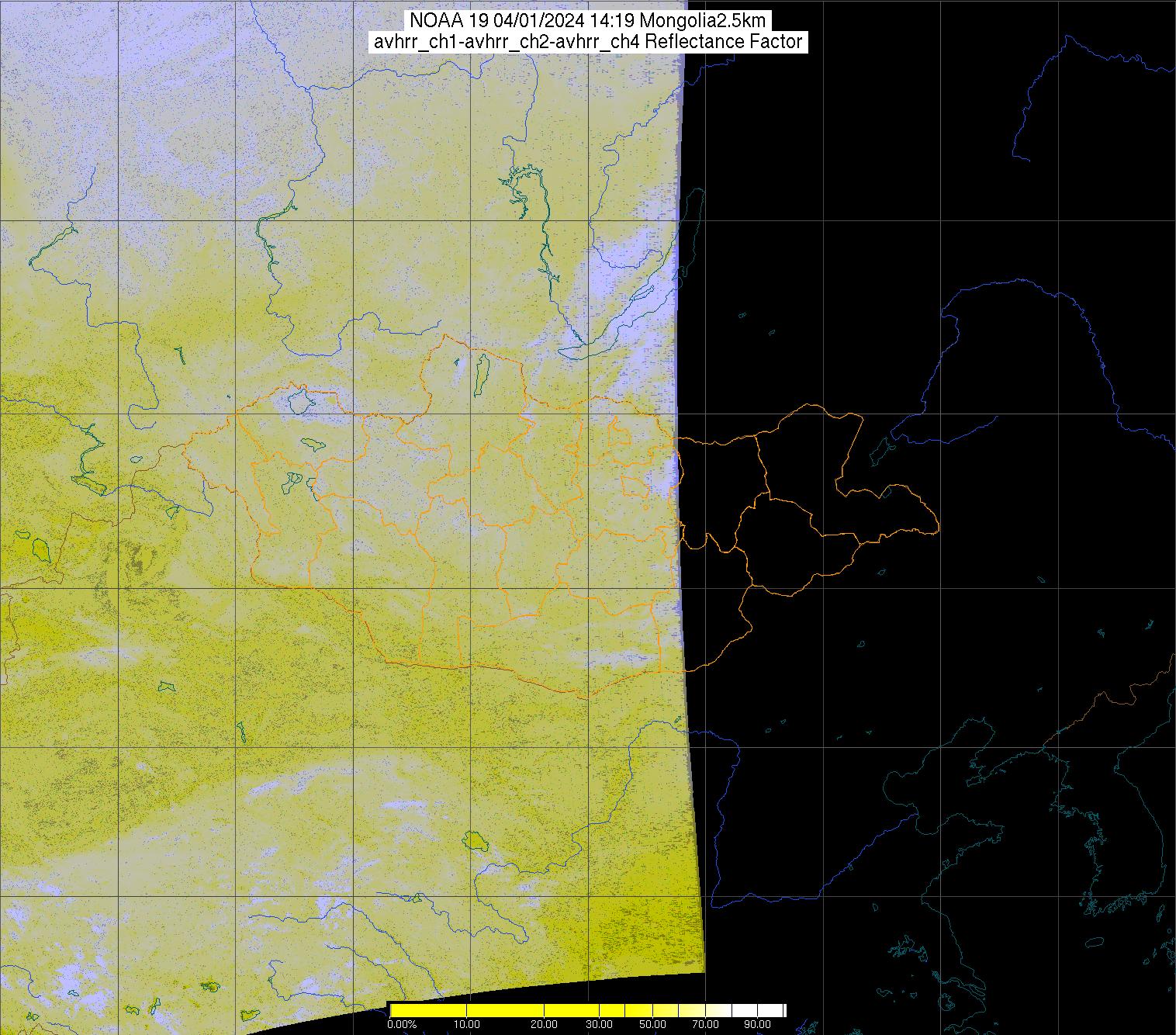
Task: Click the 30.00 legend label
Action: [x=599, y=1025]
